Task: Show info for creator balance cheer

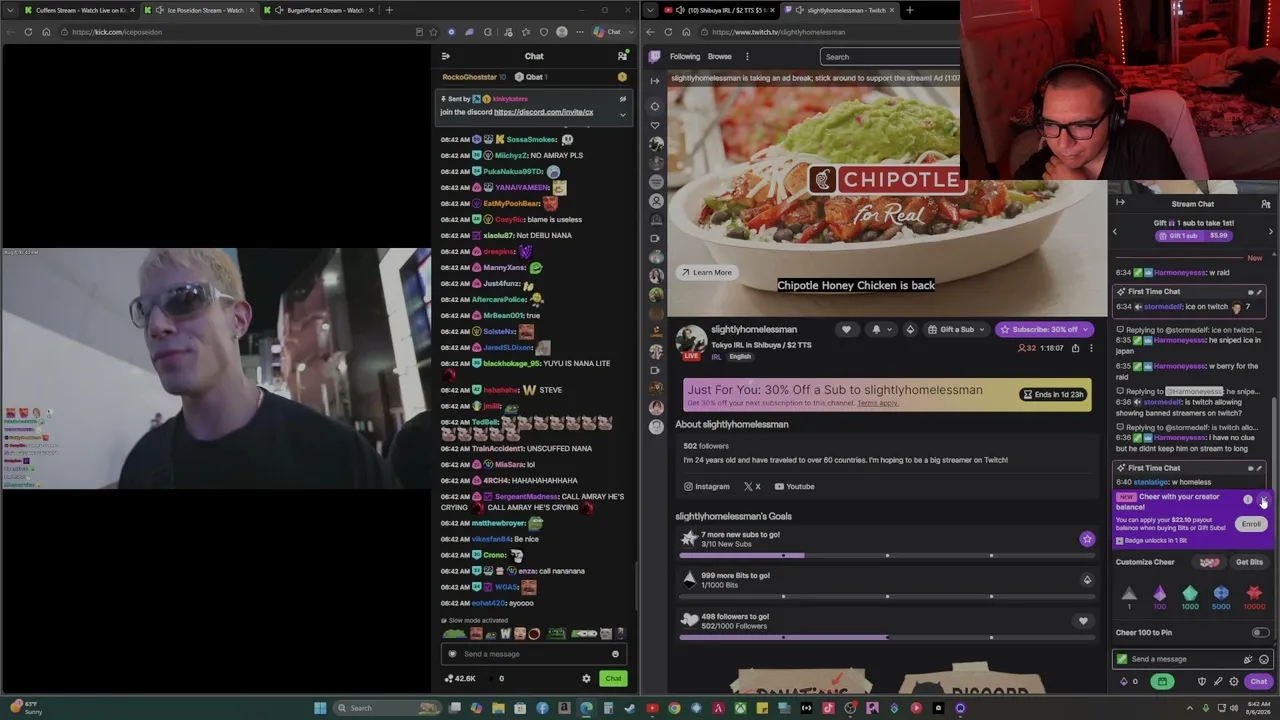Action: 1247,499
